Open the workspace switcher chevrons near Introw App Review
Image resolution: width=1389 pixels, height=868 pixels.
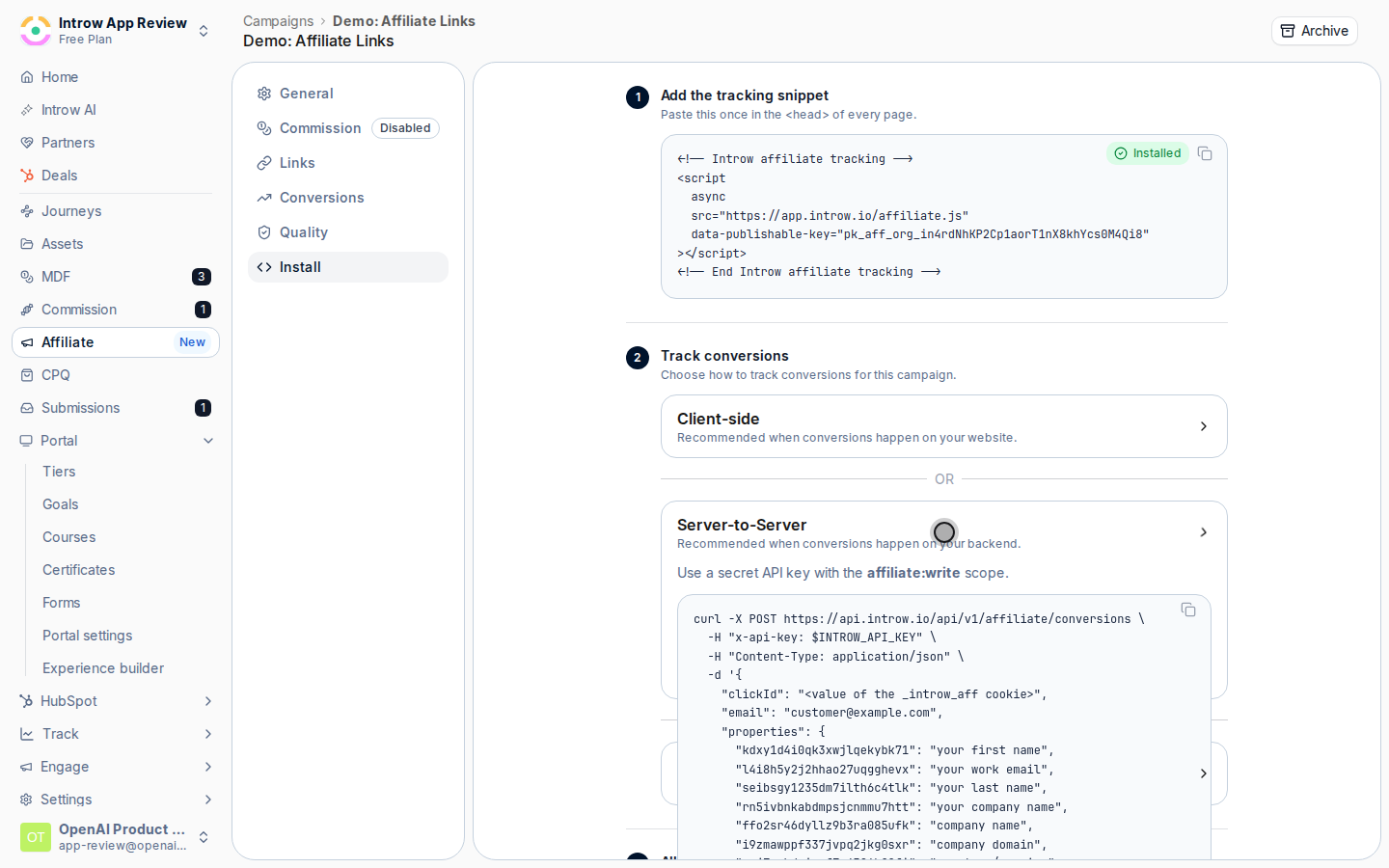(204, 31)
